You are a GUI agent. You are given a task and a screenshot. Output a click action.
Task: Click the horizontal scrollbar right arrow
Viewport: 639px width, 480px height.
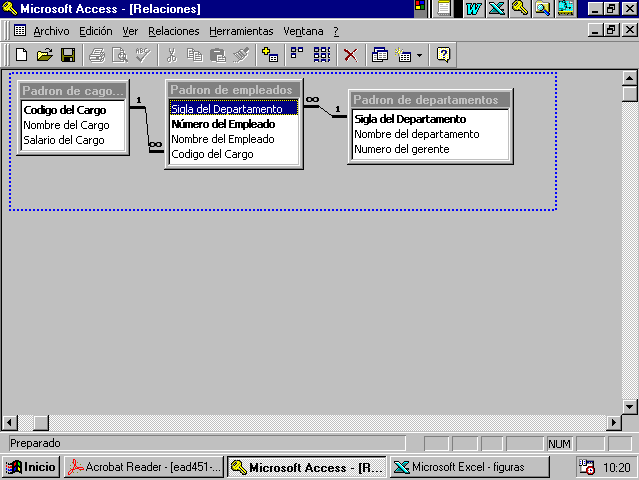(x=613, y=423)
